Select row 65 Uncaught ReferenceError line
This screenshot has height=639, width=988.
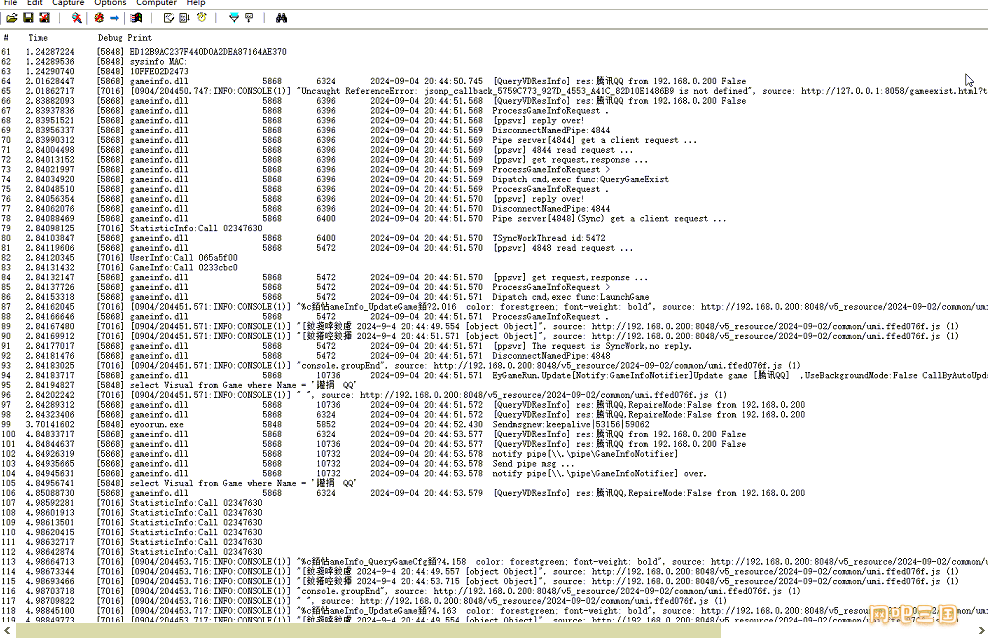click(494, 91)
